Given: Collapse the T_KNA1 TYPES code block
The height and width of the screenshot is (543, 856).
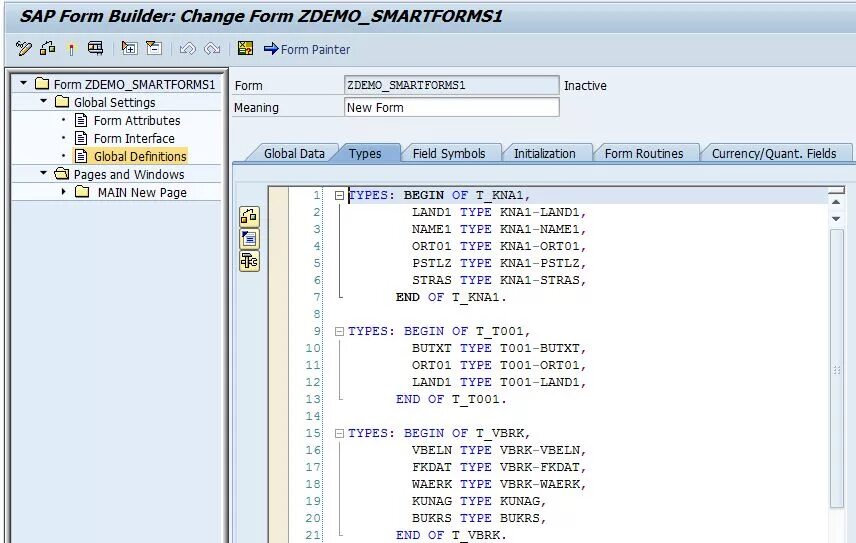Looking at the screenshot, I should [339, 195].
